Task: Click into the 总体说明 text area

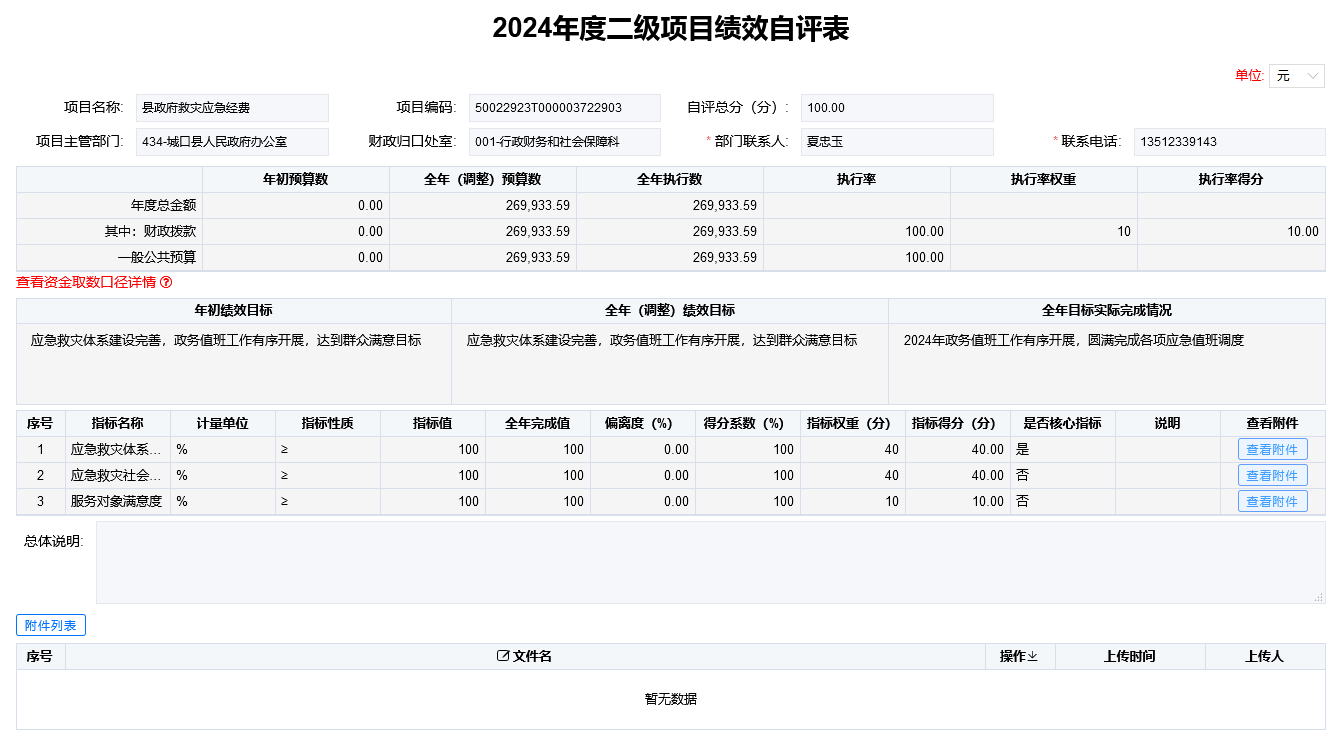Action: point(710,562)
